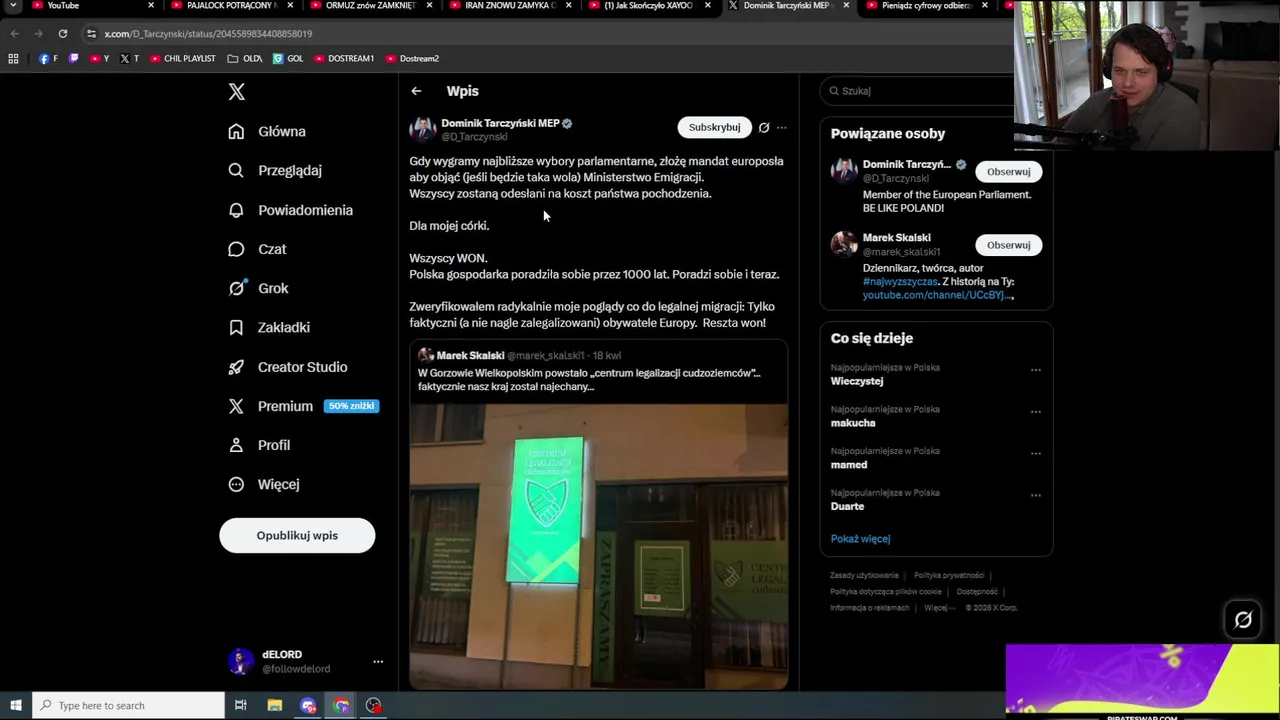Open Zakładki bookmarks
Image resolution: width=1280 pixels, height=720 pixels.
click(x=269, y=327)
